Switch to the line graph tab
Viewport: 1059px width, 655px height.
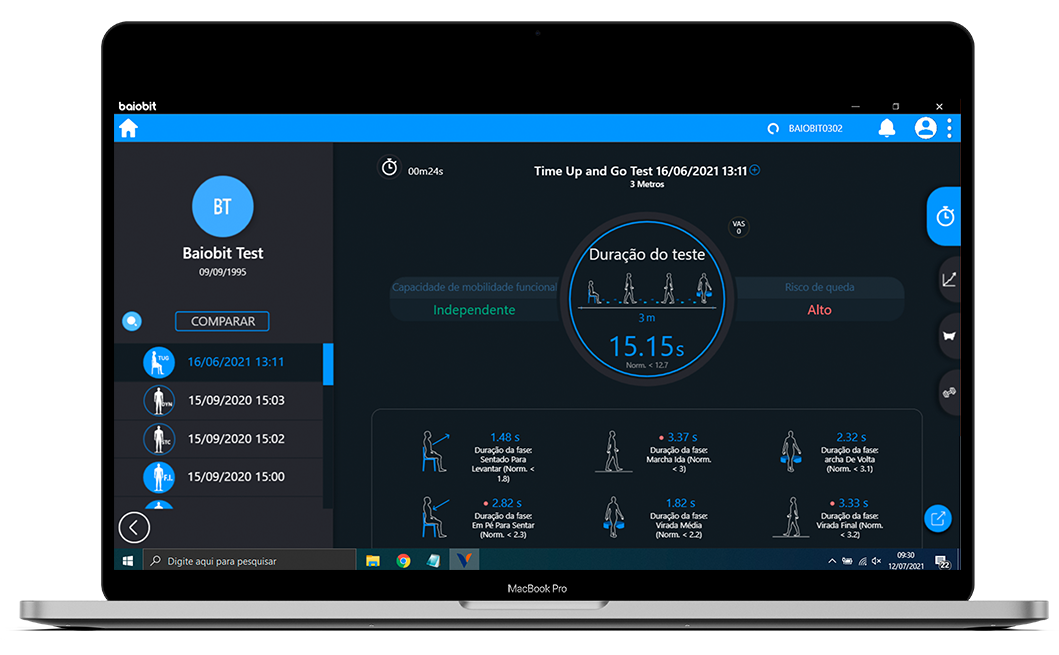coord(950,279)
